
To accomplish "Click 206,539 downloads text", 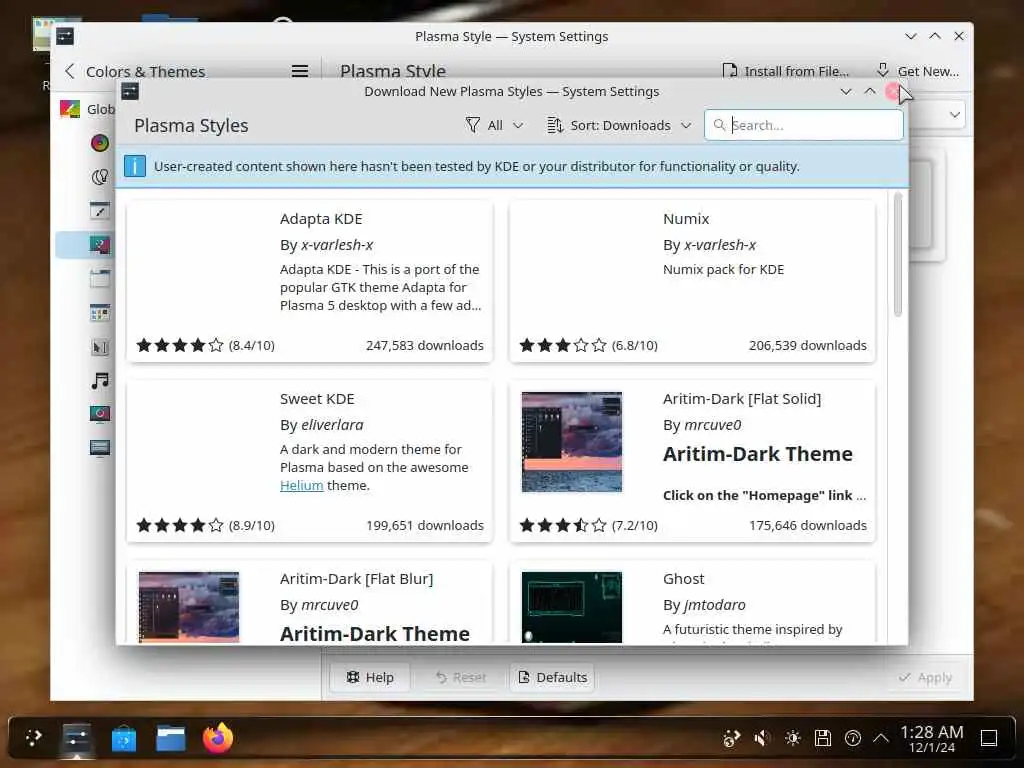I will (808, 345).
